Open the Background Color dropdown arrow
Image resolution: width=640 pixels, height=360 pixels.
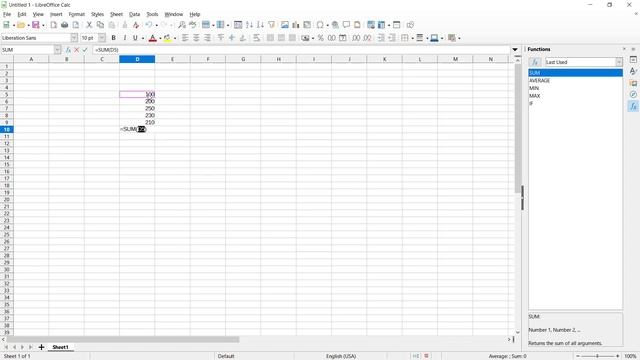coord(175,38)
